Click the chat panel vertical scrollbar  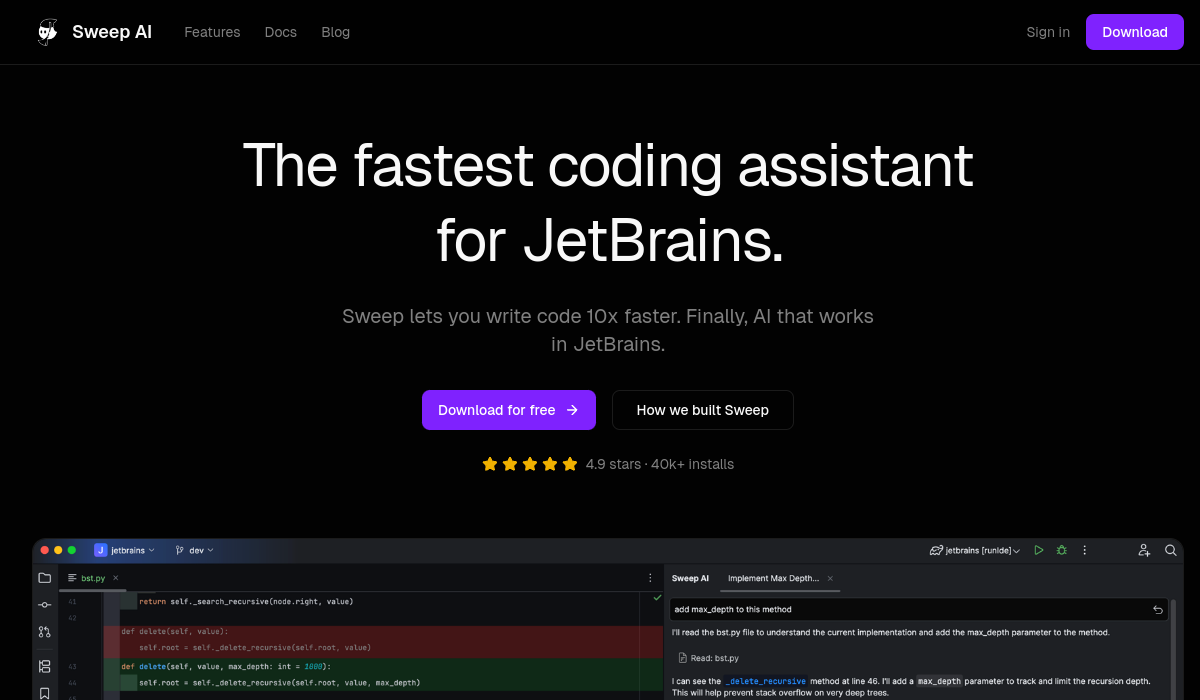pos(1174,650)
